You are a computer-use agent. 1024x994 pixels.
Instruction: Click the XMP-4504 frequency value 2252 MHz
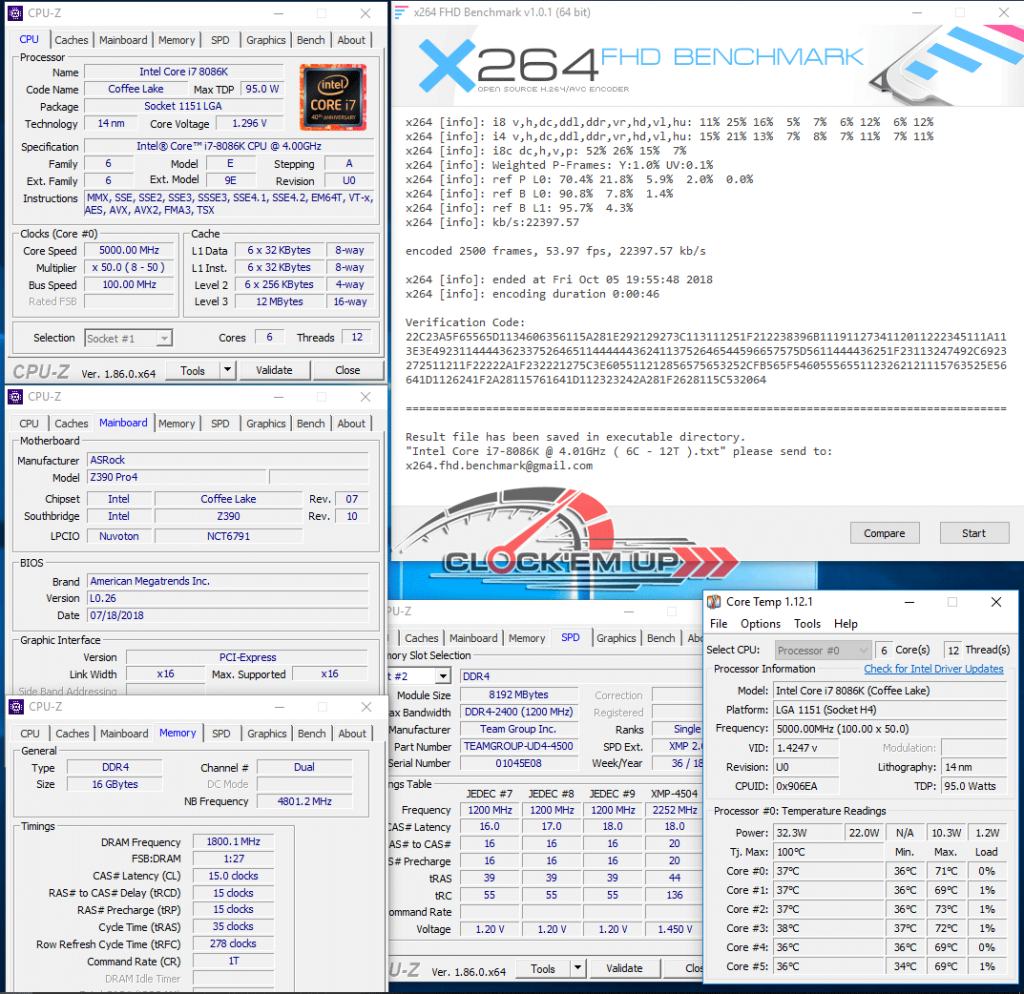(x=674, y=810)
